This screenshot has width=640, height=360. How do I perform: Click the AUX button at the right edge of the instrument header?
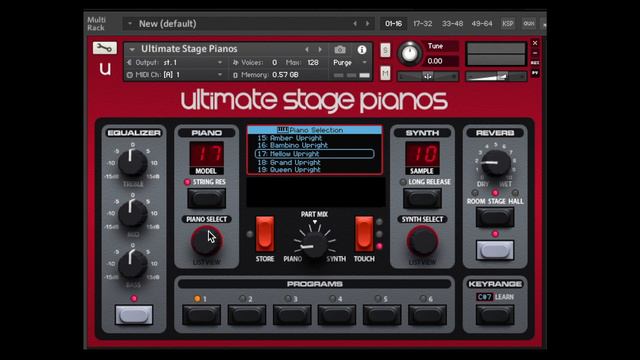pyautogui.click(x=535, y=62)
